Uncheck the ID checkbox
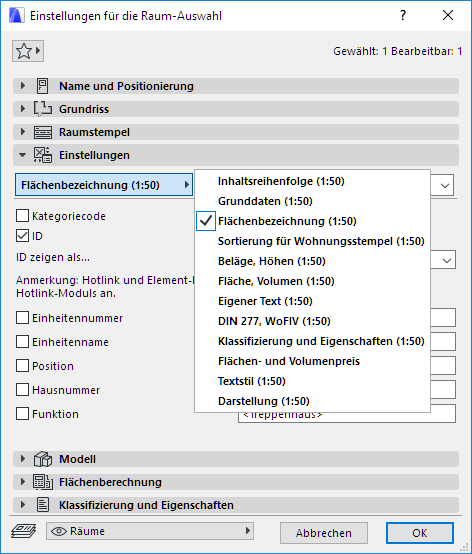Viewport: 472px width, 554px height. [x=22, y=236]
